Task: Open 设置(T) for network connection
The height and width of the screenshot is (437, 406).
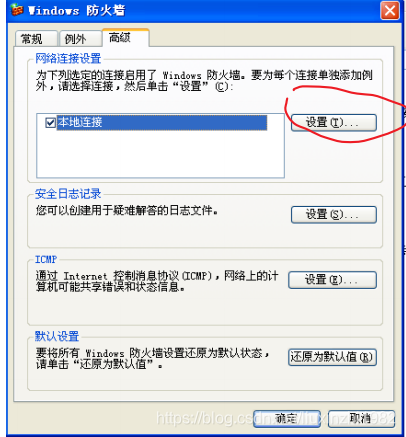Action: pyautogui.click(x=334, y=123)
